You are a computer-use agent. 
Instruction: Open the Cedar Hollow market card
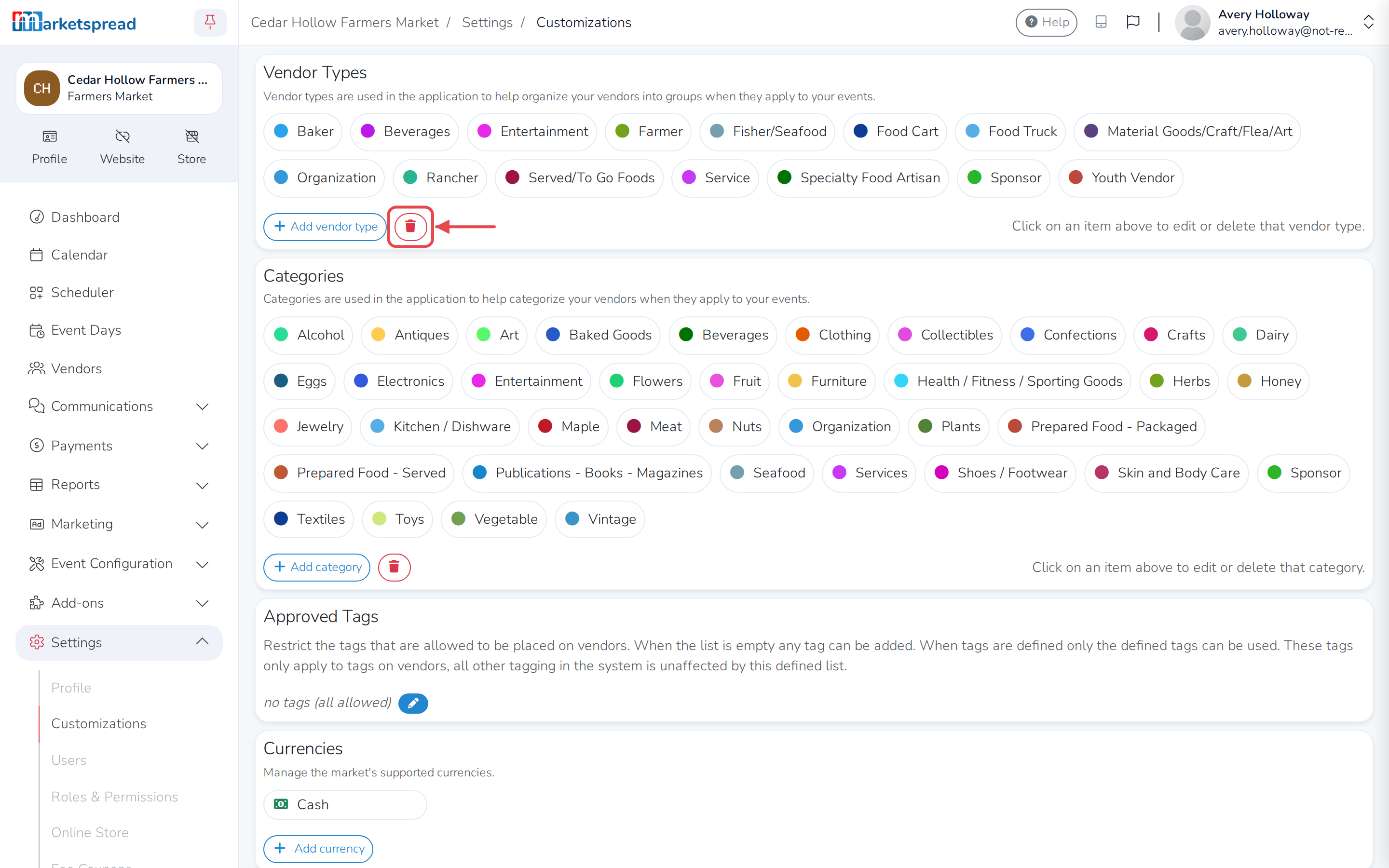click(119, 88)
